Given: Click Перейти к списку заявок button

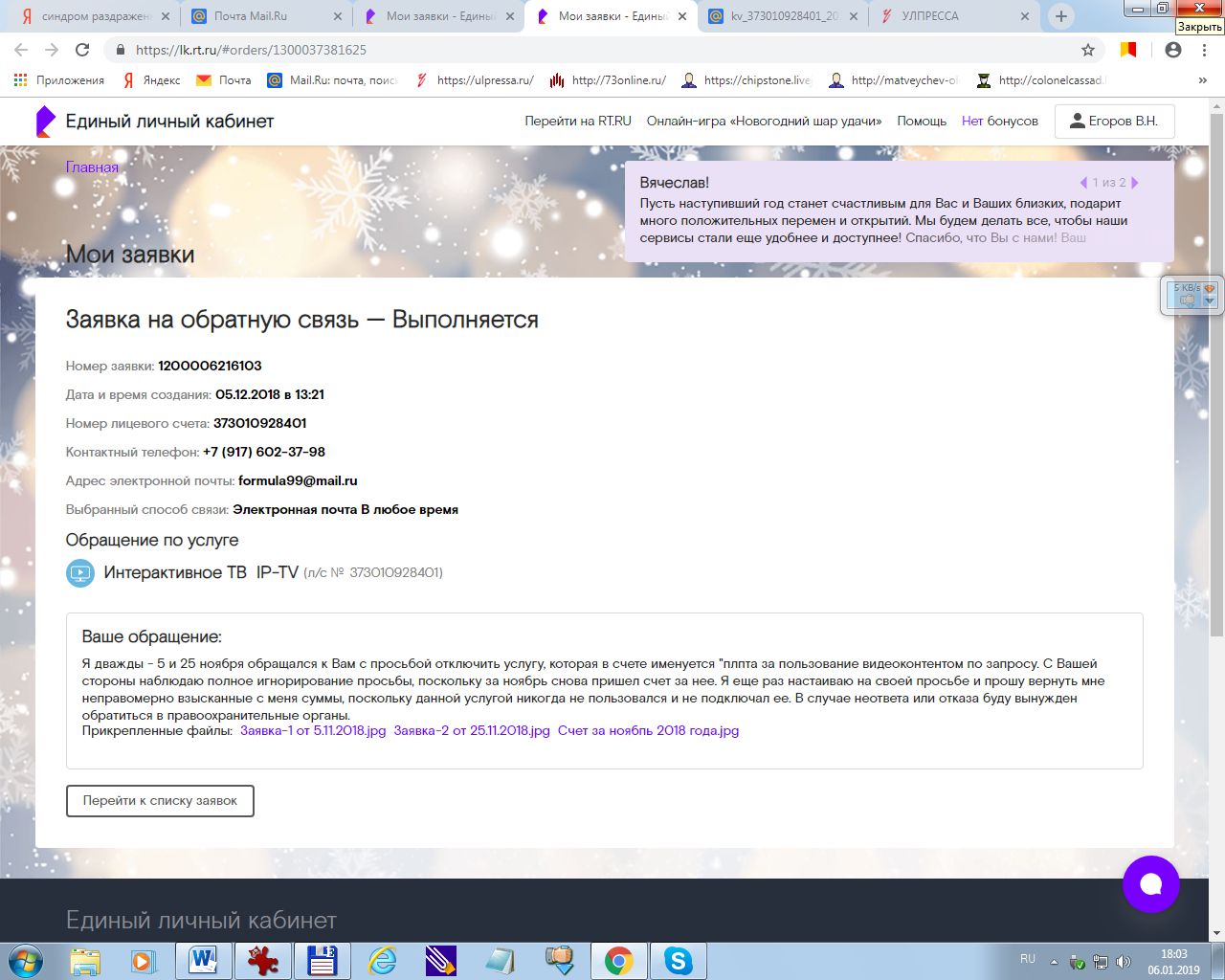Looking at the screenshot, I should (x=160, y=801).
